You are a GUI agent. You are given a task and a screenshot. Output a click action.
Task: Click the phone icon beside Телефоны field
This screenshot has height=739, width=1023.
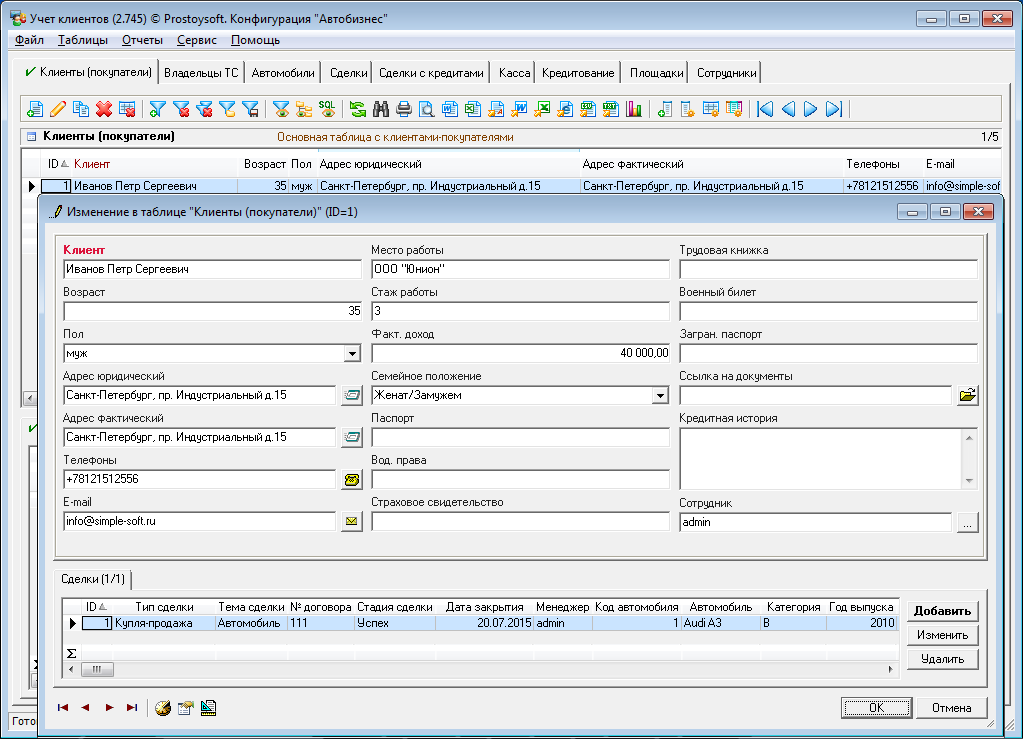tap(351, 480)
